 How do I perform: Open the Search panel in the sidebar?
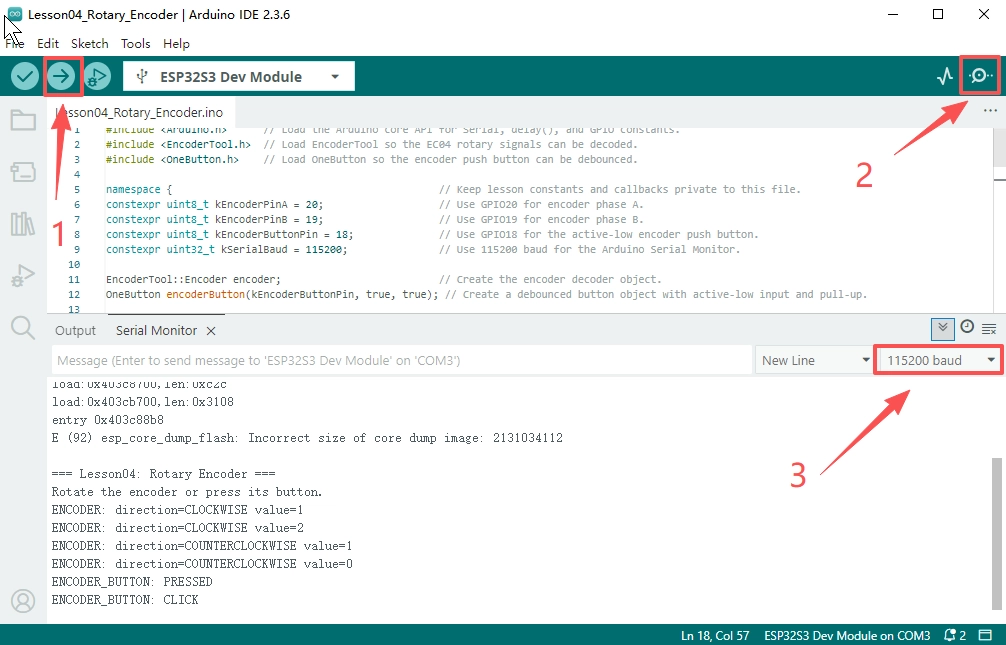click(23, 327)
